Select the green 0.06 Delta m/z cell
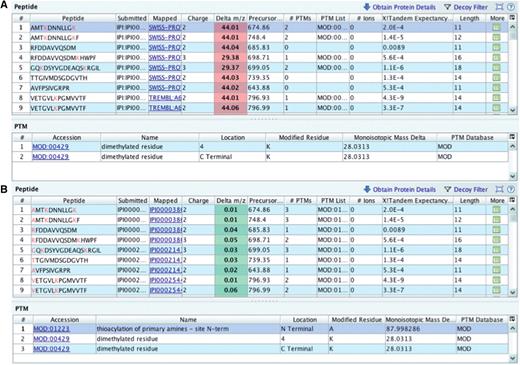Viewport: 520px width, 365px height. 231,290
